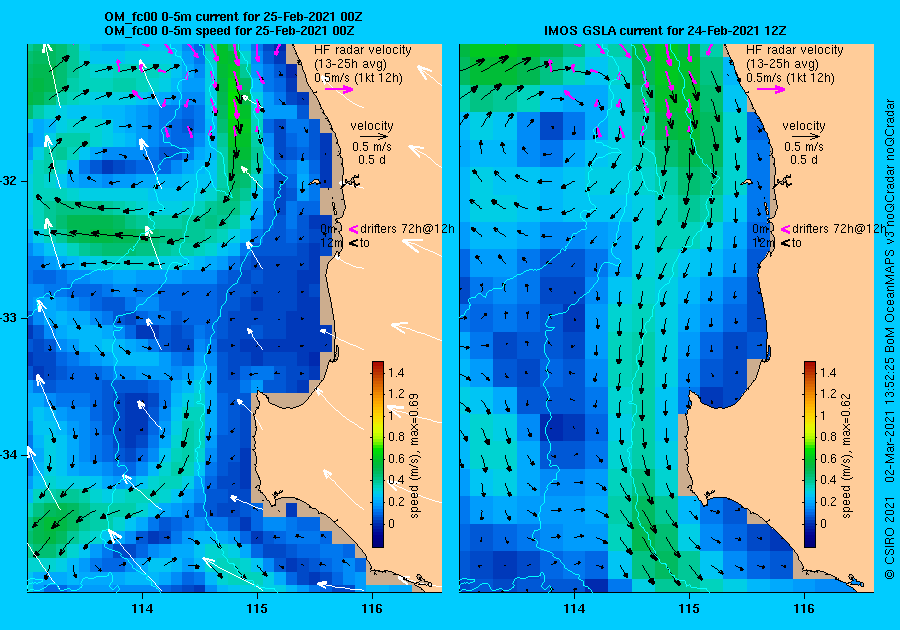Click 'drifters 72h@12h' label in right panel
This screenshot has width=900, height=630.
839,229
